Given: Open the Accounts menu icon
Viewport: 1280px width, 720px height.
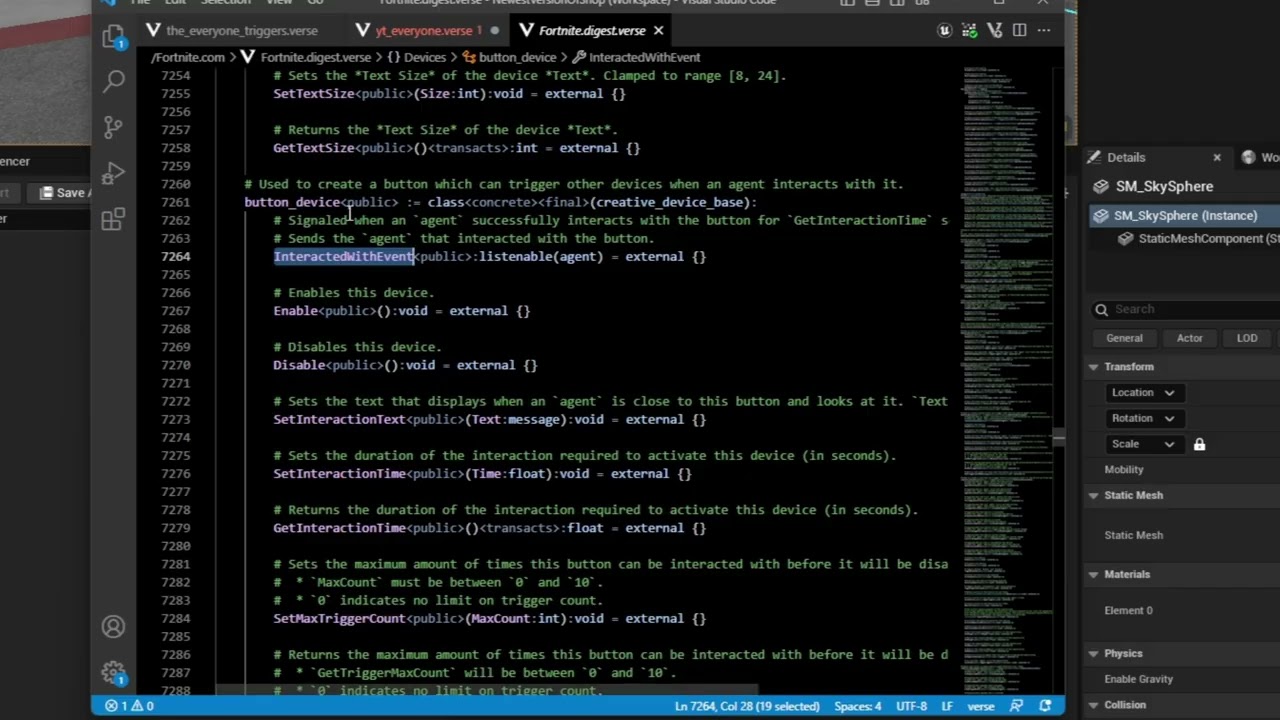Looking at the screenshot, I should (x=113, y=627).
